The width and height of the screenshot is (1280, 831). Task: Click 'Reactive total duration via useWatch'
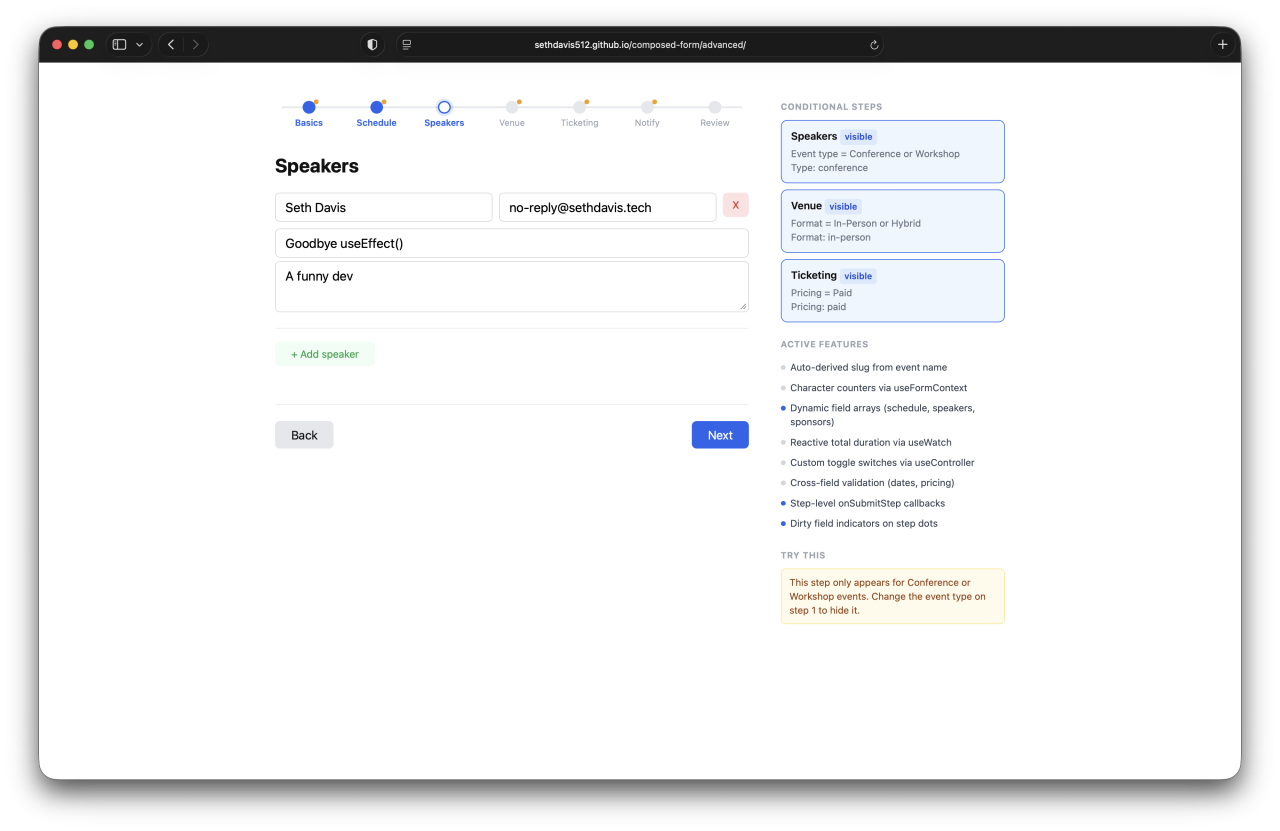pyautogui.click(x=871, y=442)
